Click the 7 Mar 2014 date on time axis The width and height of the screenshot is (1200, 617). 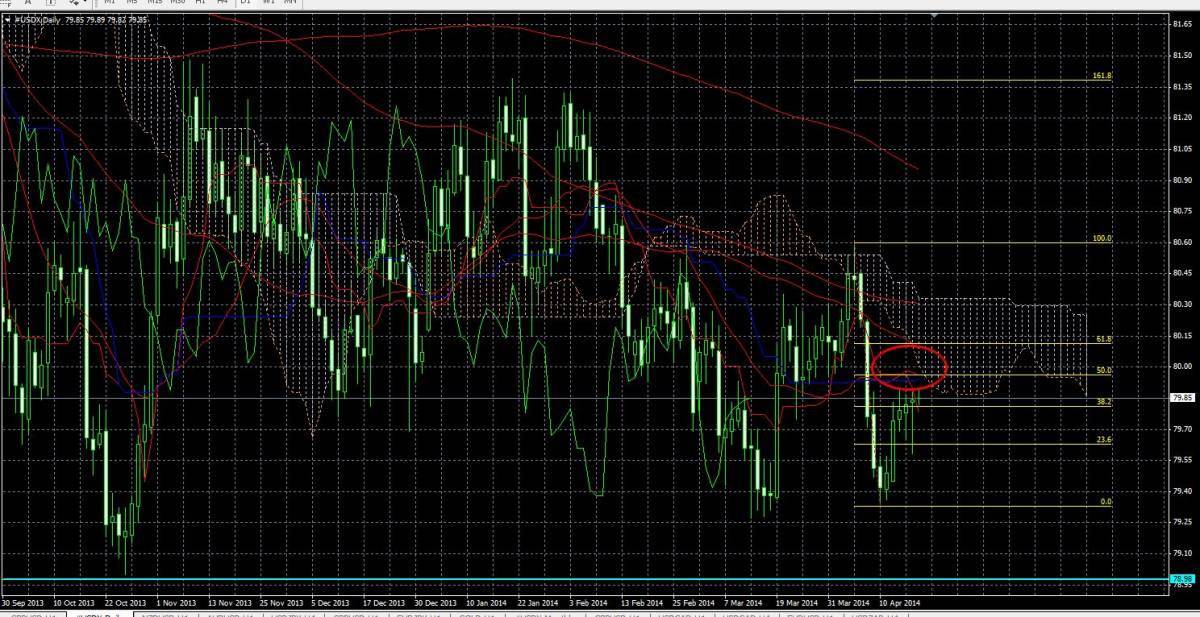point(746,603)
